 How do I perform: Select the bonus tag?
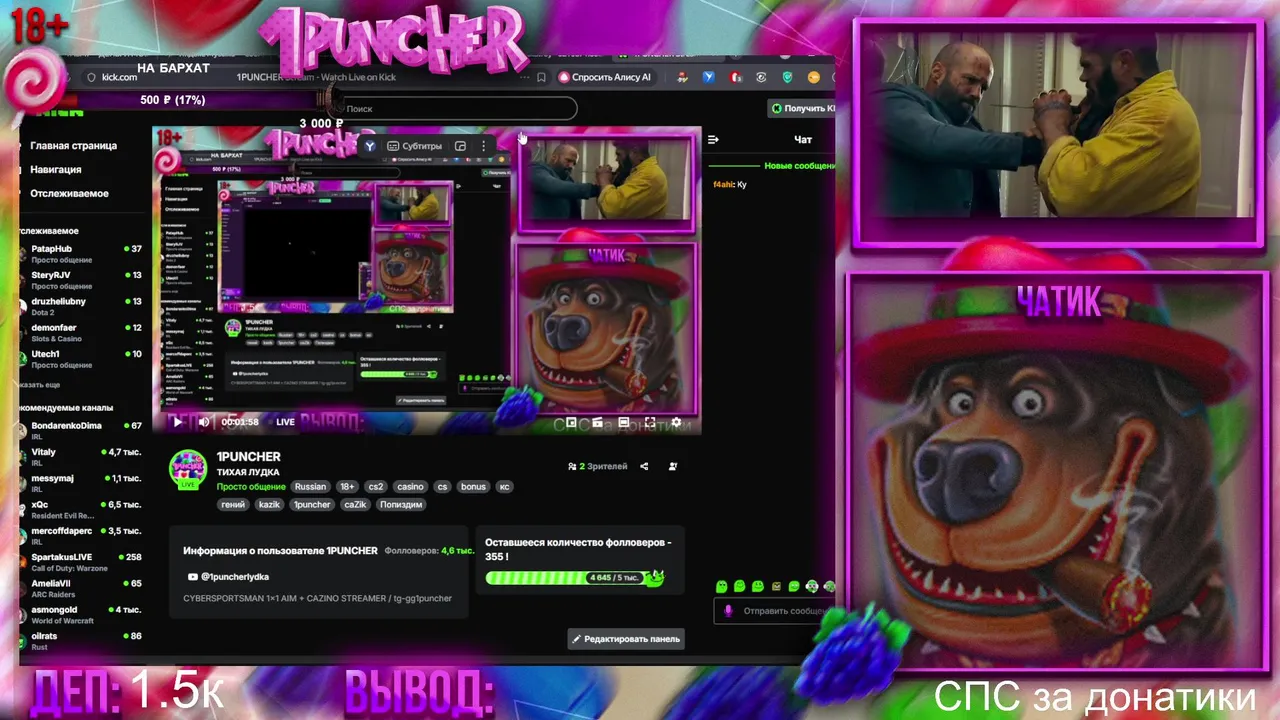(x=473, y=487)
